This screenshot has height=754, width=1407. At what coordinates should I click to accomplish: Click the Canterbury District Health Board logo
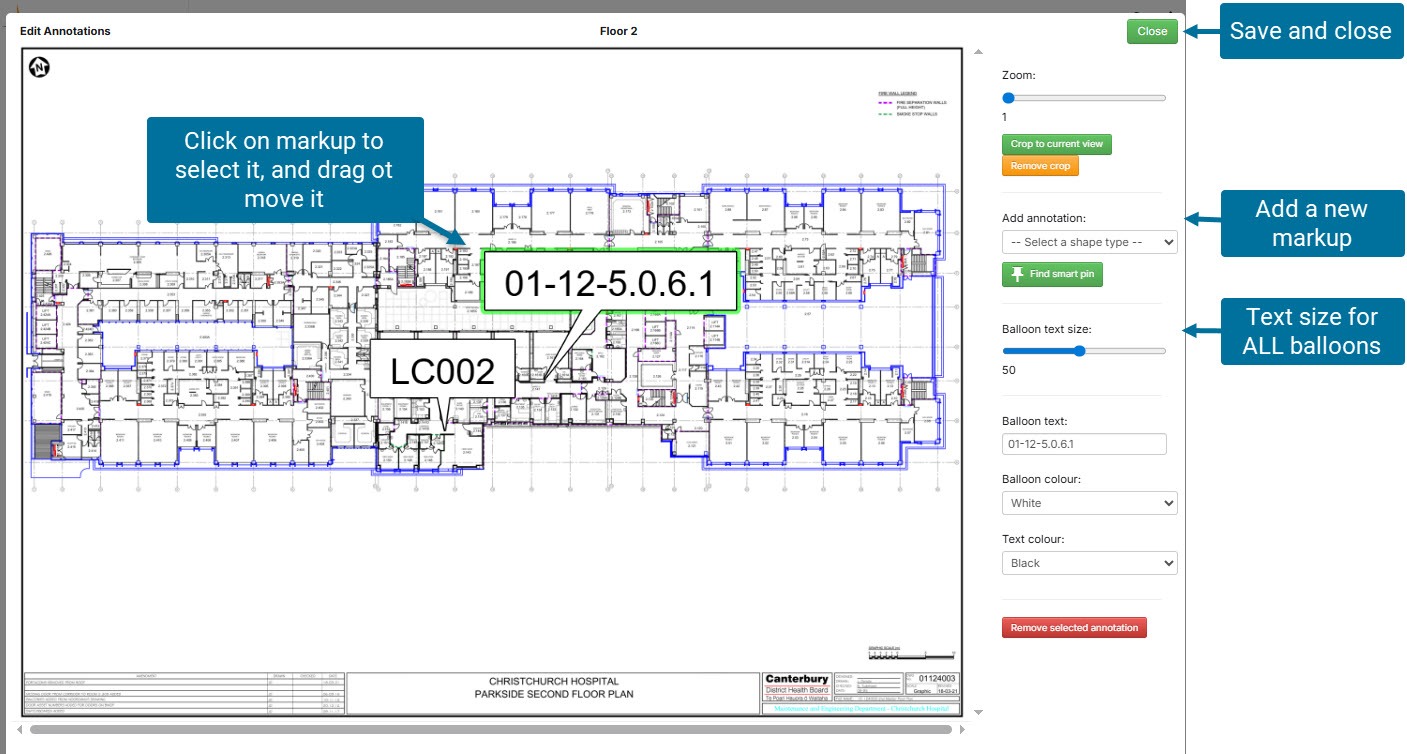click(796, 685)
